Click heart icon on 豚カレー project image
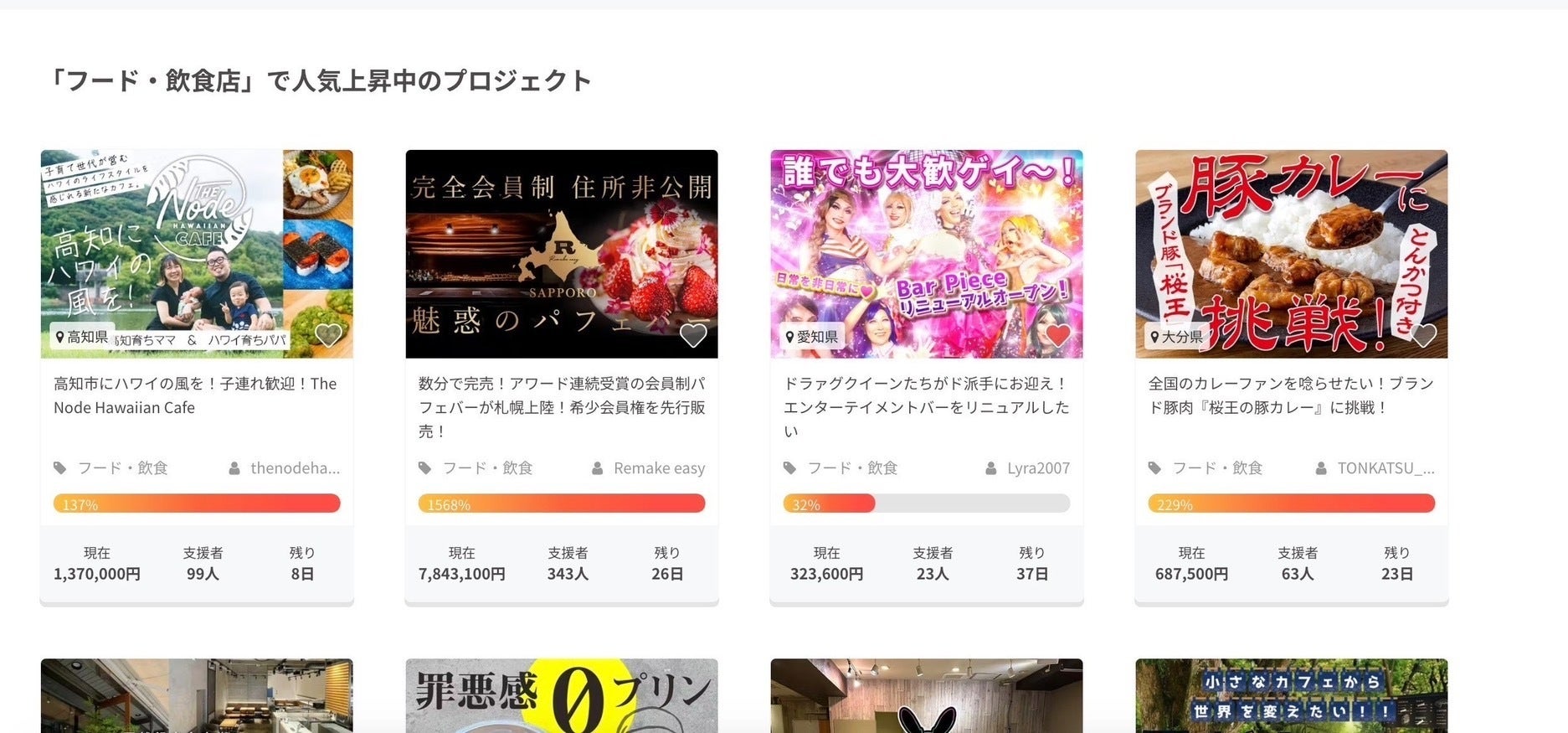Image resolution: width=1568 pixels, height=733 pixels. coord(1423,335)
